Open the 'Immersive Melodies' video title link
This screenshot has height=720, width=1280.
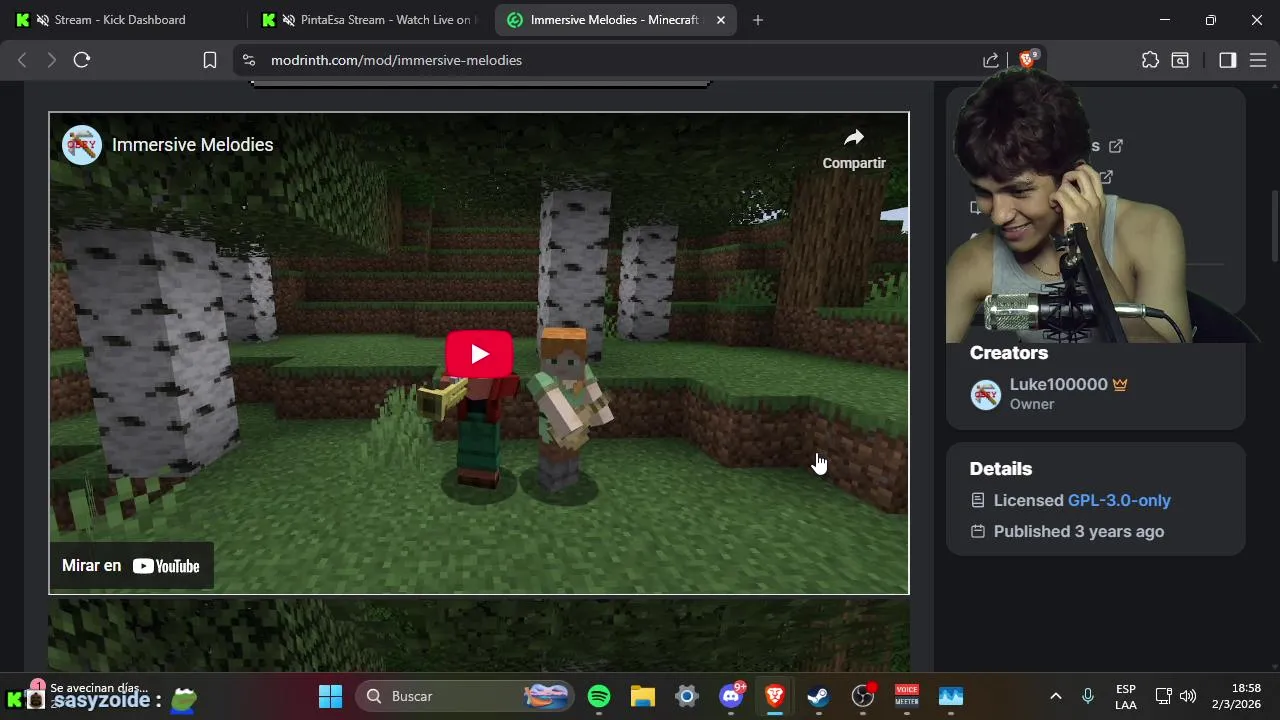pos(192,145)
